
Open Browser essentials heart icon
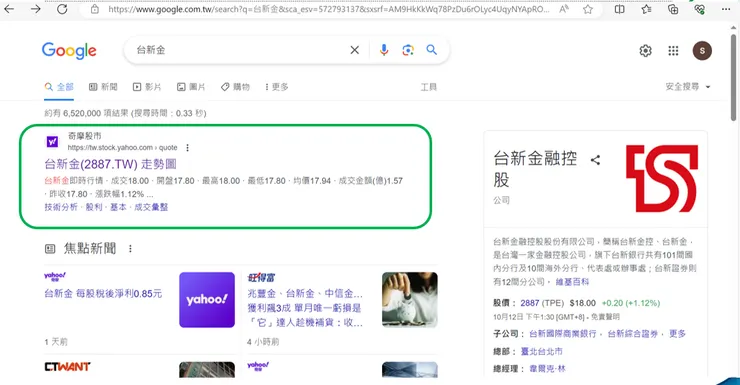pyautogui.click(x=700, y=9)
